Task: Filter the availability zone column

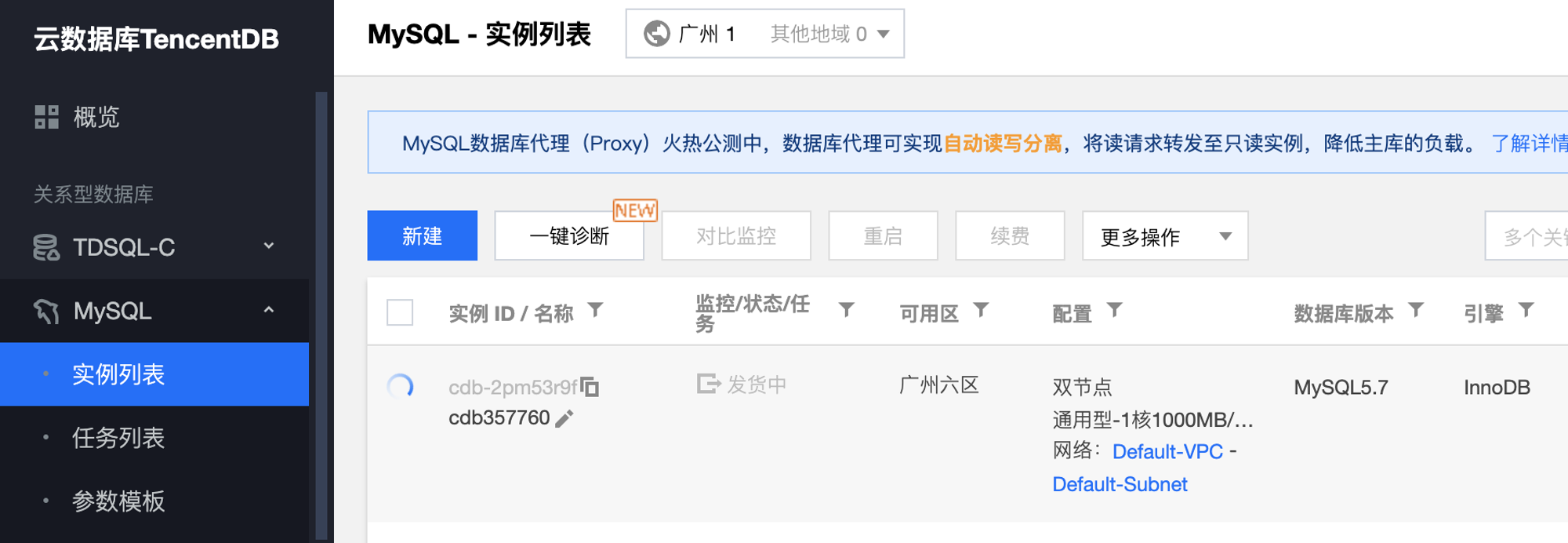Action: click(981, 311)
